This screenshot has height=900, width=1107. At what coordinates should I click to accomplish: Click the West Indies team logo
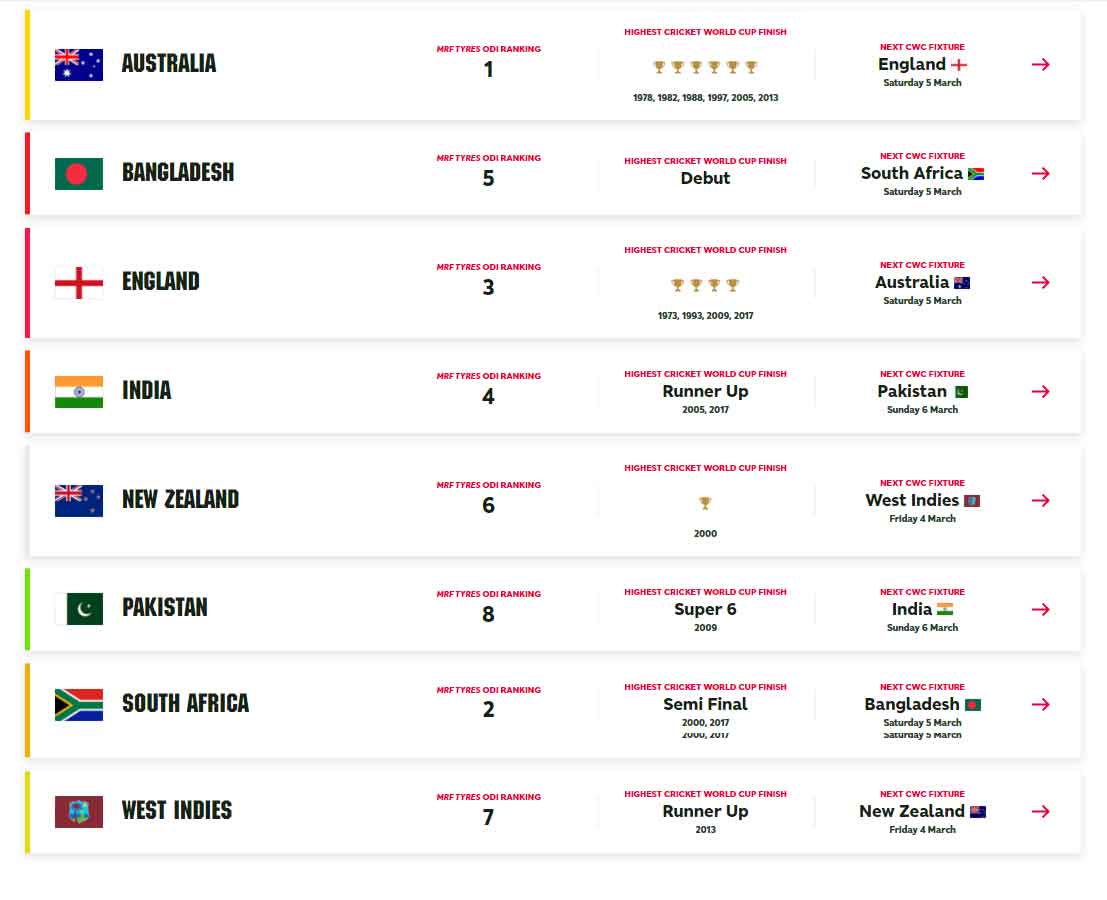click(x=78, y=811)
